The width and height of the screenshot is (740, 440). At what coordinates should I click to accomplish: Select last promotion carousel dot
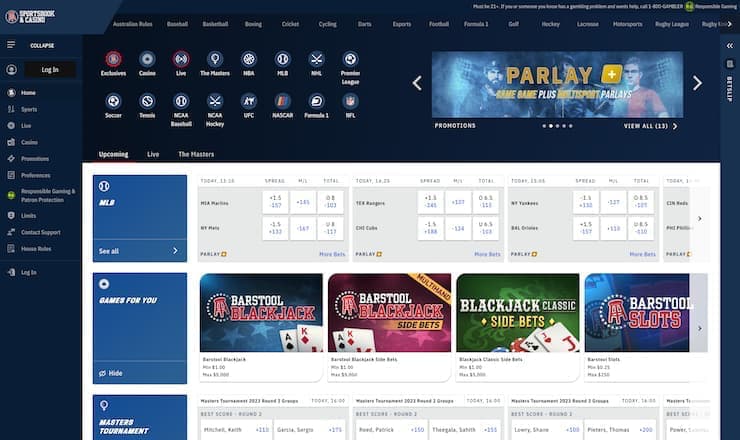(x=571, y=126)
